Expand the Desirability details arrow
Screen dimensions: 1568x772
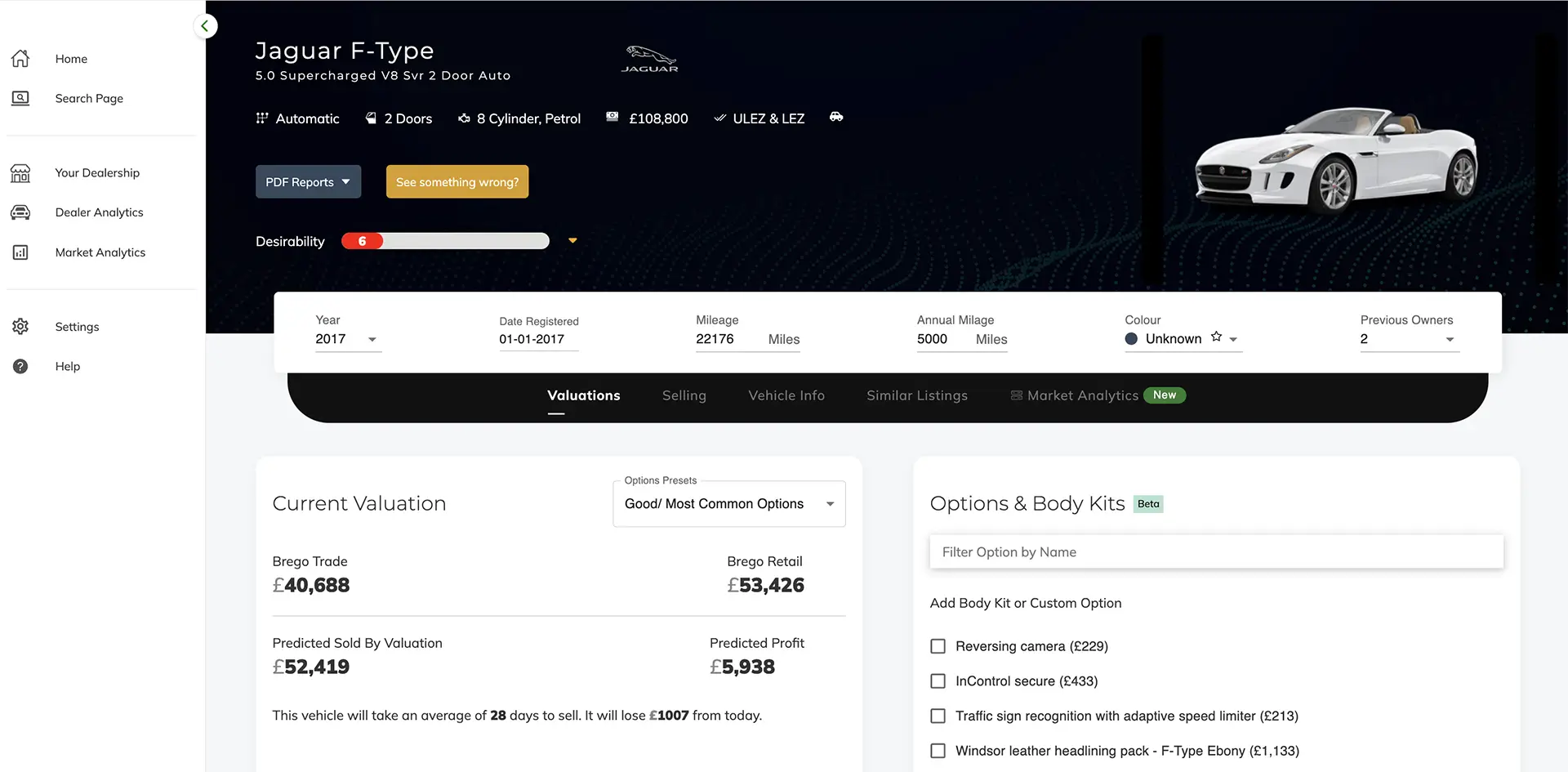click(x=572, y=241)
